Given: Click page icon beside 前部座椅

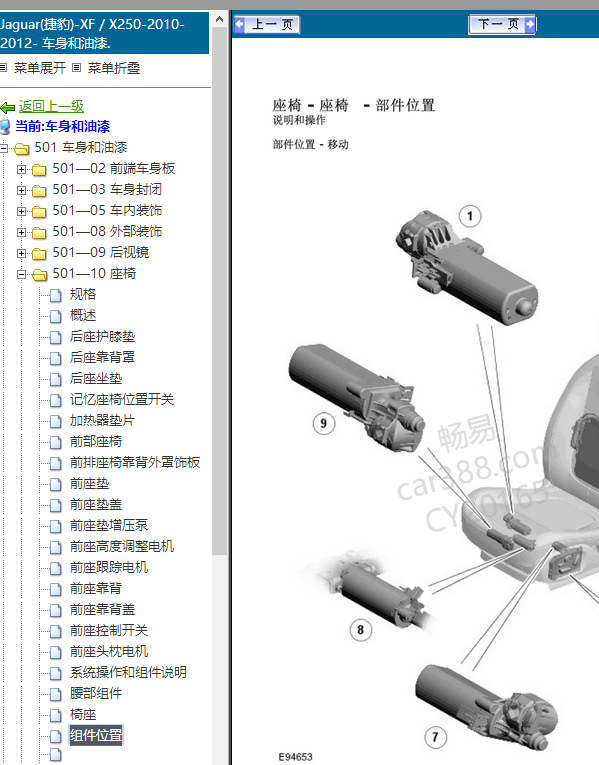Looking at the screenshot, I should coord(56,443).
